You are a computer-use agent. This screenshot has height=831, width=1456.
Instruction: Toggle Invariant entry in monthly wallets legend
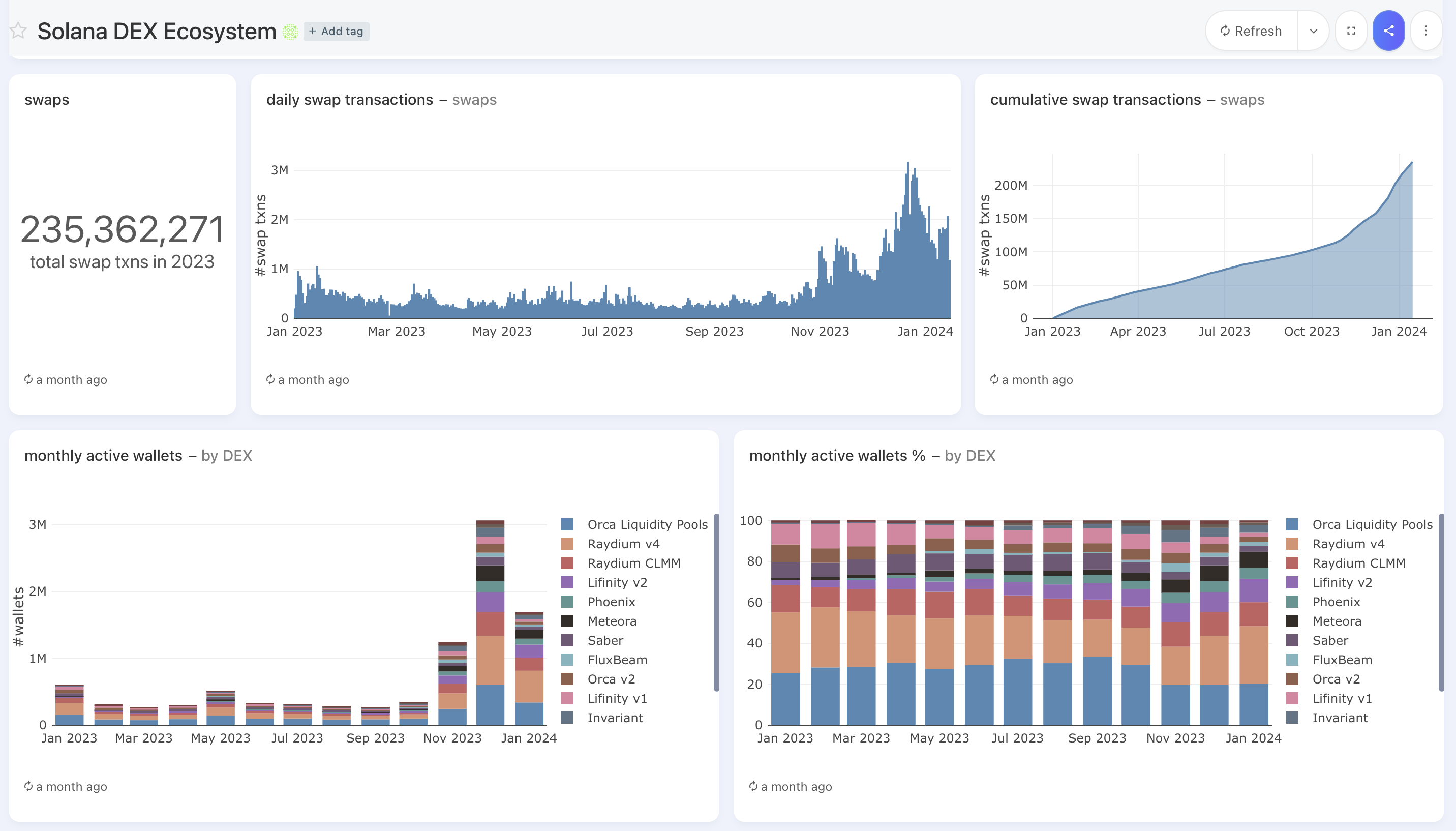coord(615,718)
